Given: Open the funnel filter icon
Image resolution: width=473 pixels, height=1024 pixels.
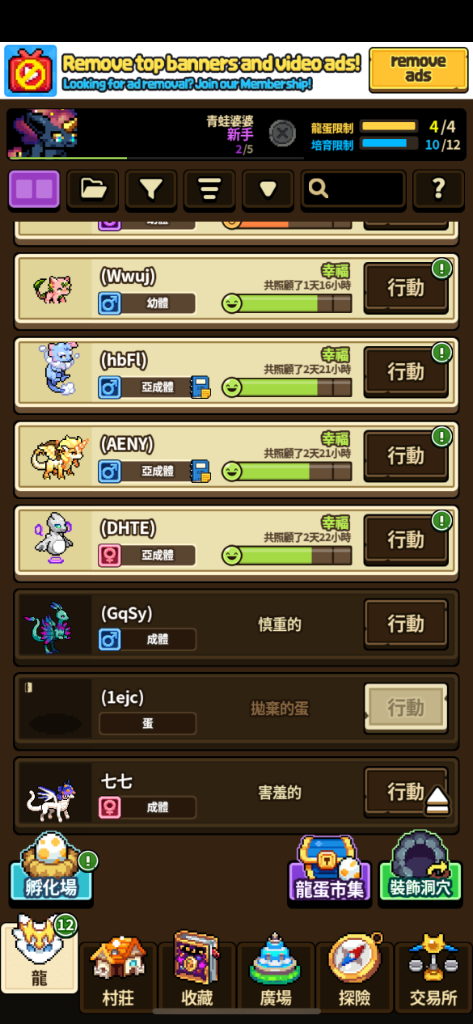Looking at the screenshot, I should click(151, 189).
